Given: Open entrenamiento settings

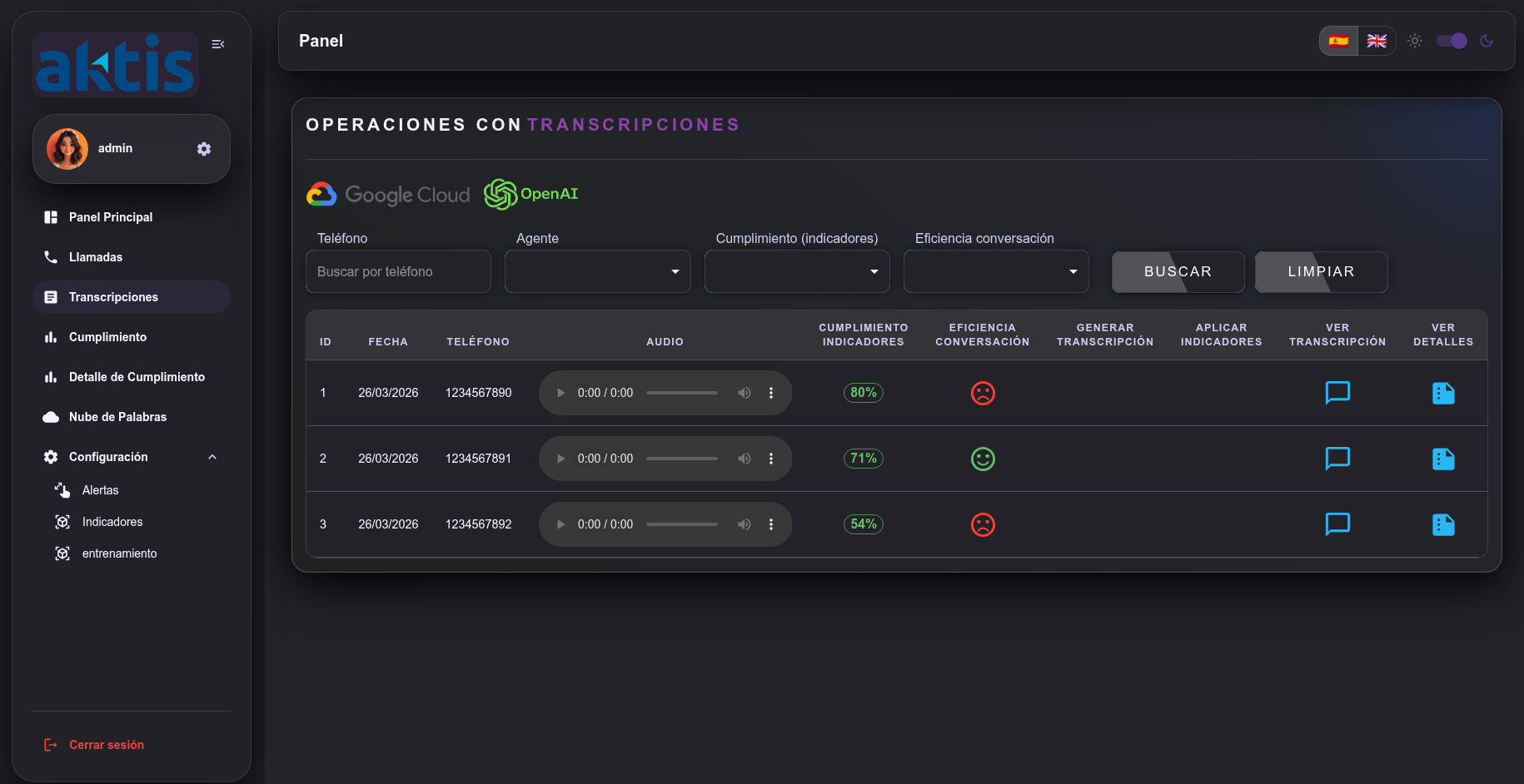Looking at the screenshot, I should coord(132,553).
